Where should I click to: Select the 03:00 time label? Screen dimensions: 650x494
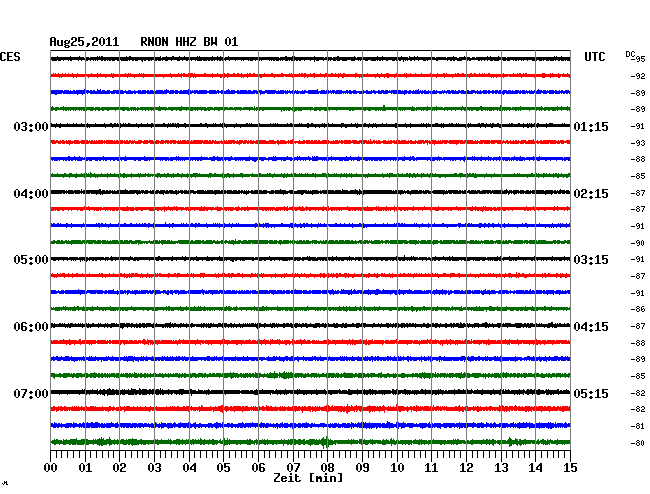click(31, 126)
